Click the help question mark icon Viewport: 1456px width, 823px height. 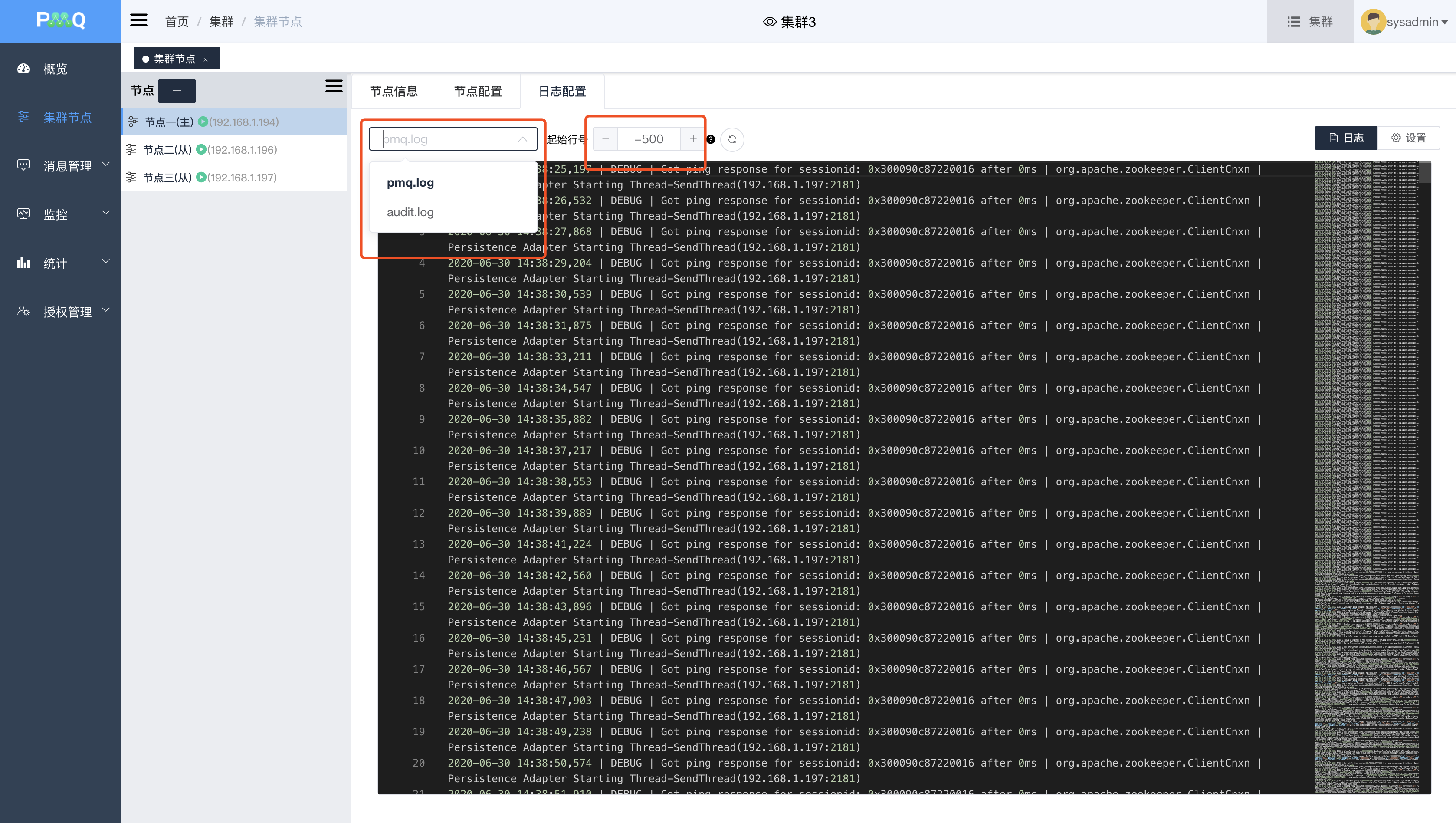(x=711, y=139)
